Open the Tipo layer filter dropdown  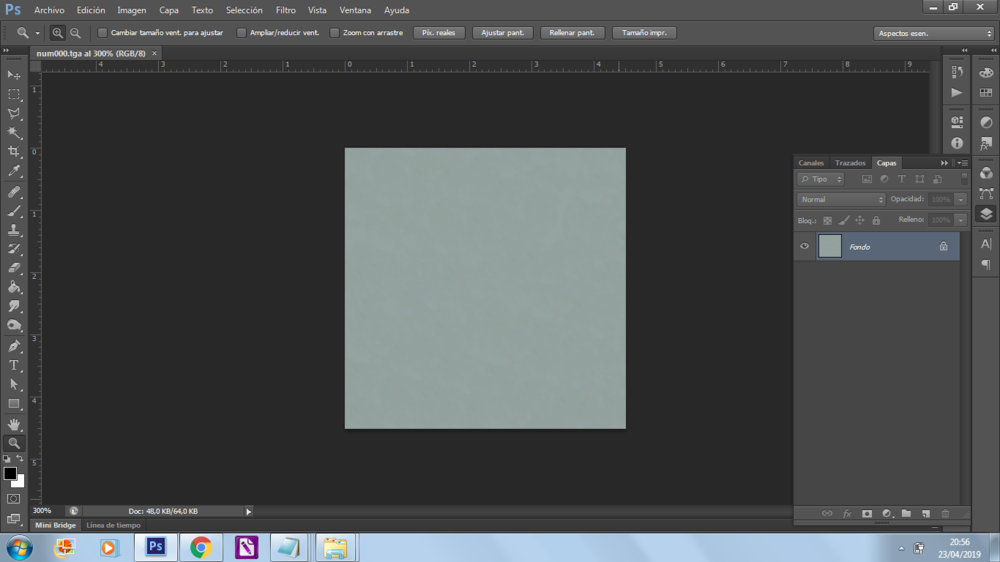pyautogui.click(x=820, y=179)
